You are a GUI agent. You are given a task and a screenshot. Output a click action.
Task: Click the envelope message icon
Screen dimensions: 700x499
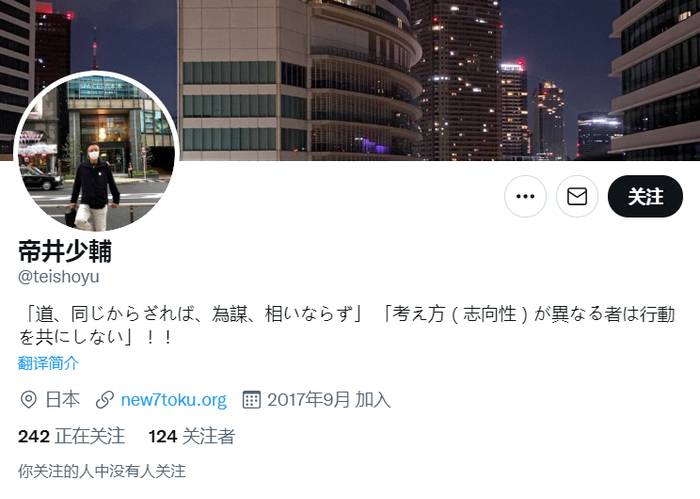click(x=577, y=196)
